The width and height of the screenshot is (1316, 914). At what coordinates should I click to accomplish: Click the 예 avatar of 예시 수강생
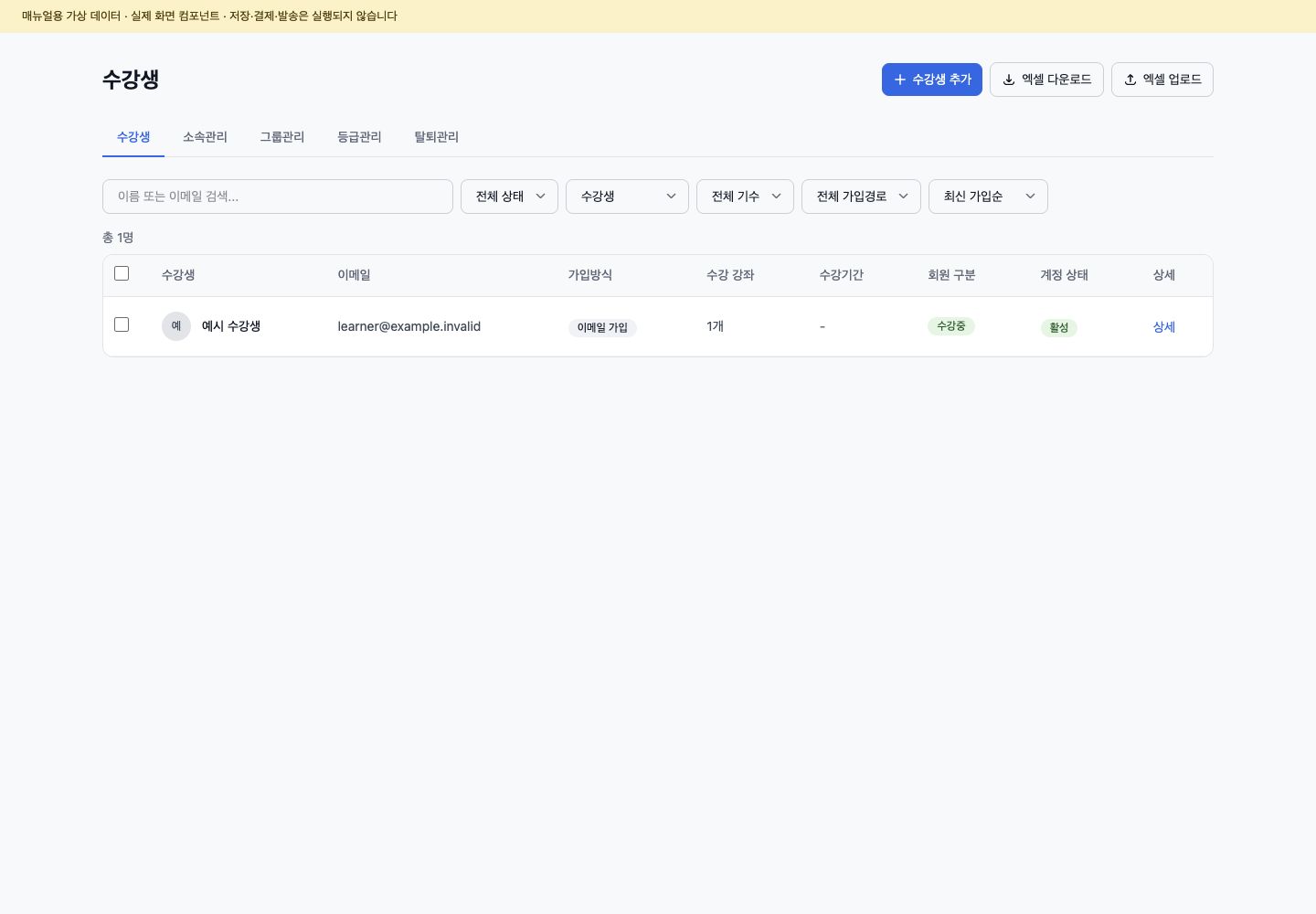[x=176, y=326]
